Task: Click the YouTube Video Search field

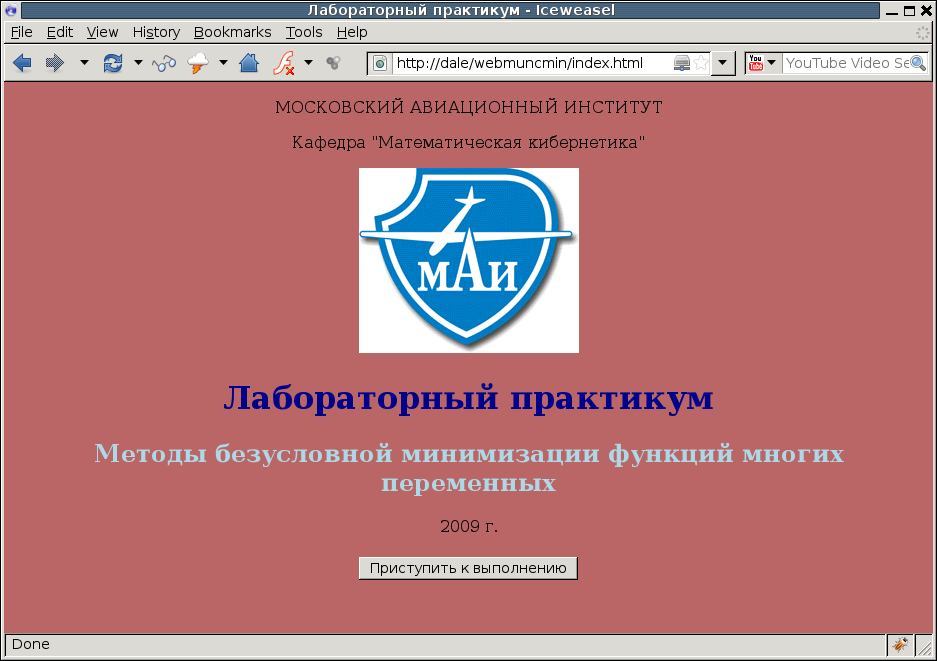Action: [846, 63]
